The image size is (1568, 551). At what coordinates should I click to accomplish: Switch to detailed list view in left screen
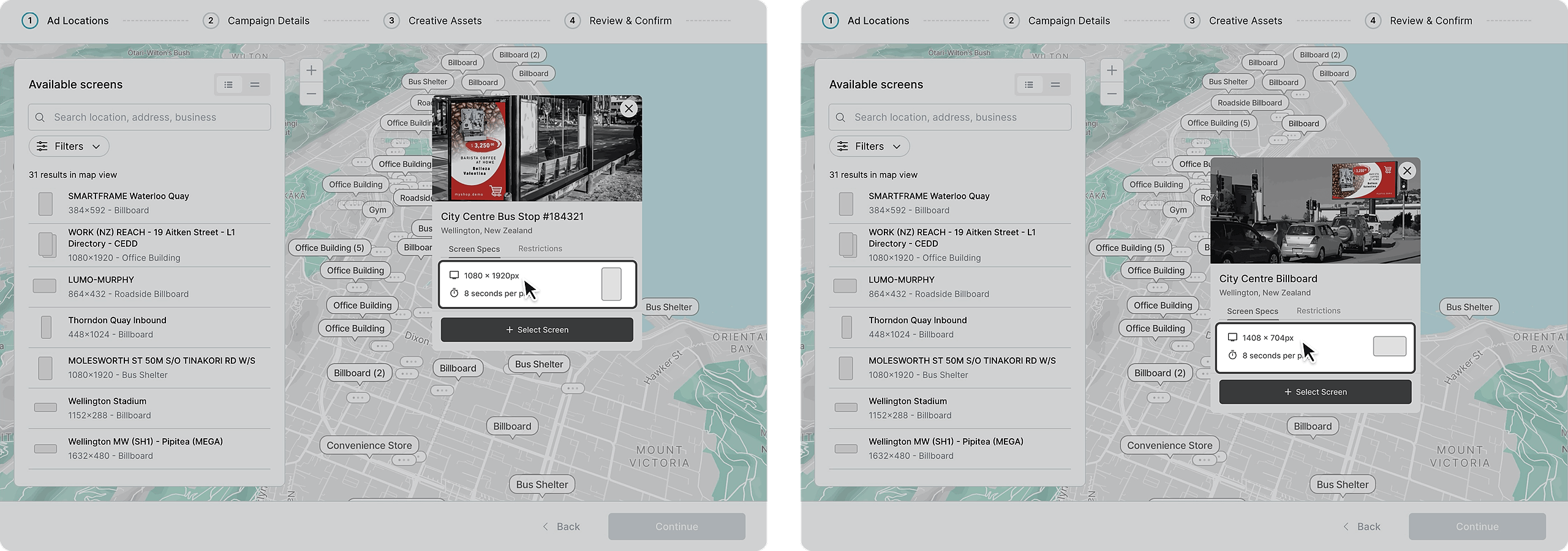tap(228, 85)
